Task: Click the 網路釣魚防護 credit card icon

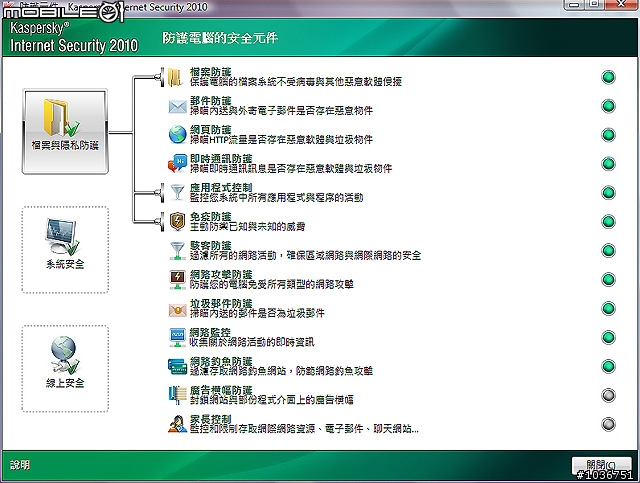Action: click(x=178, y=366)
